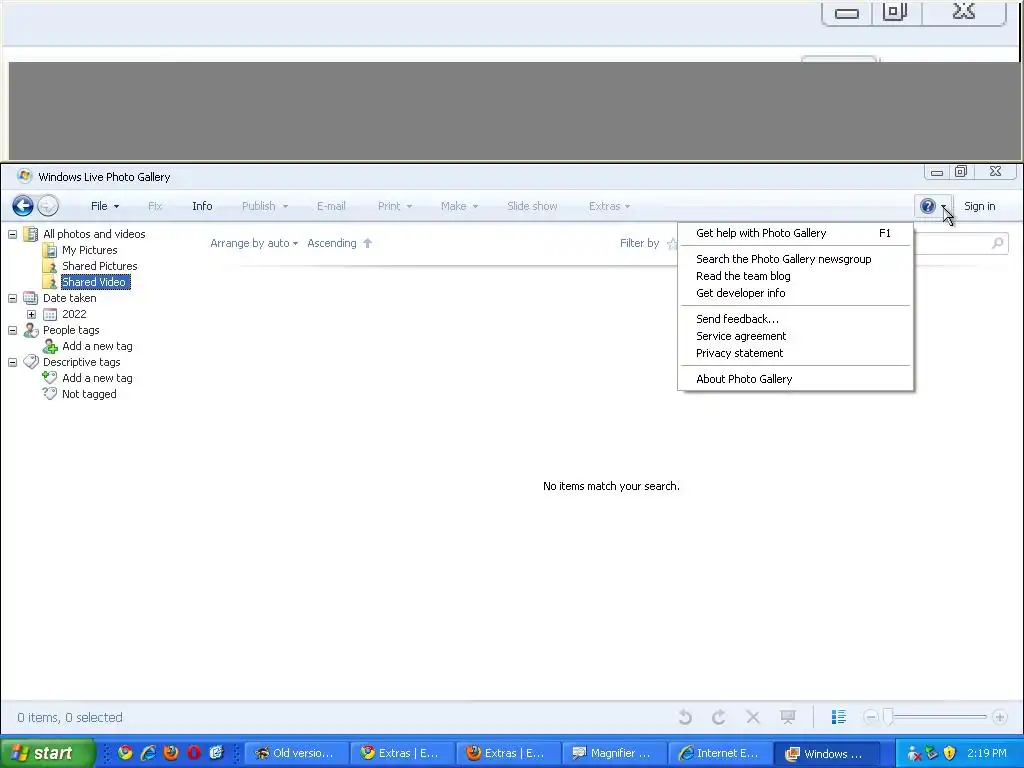Viewport: 1024px width, 768px height.
Task: Open the Start menu
Action: tap(47, 753)
